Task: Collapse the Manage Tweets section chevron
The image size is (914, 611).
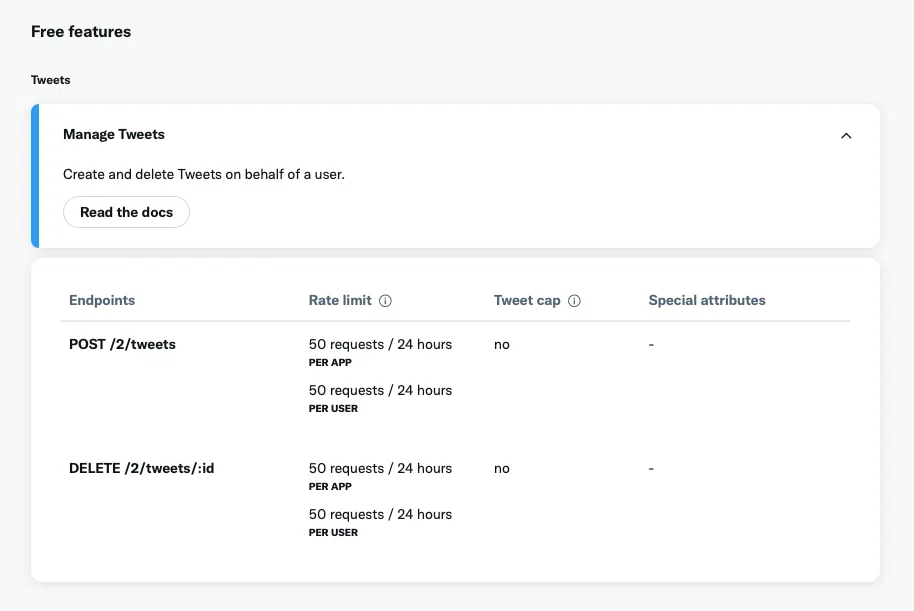Action: pos(846,136)
